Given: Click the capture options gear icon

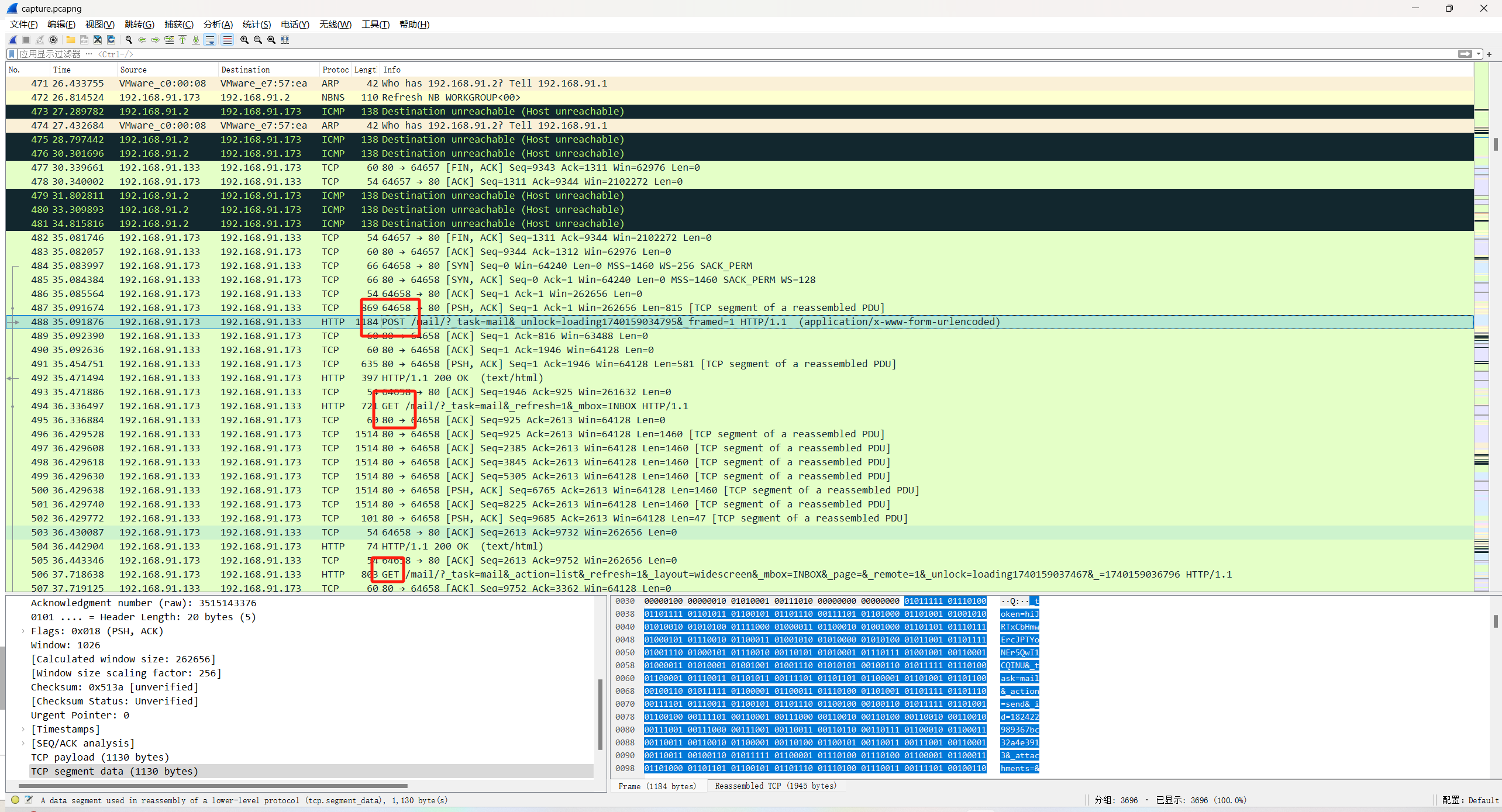Looking at the screenshot, I should [53, 40].
